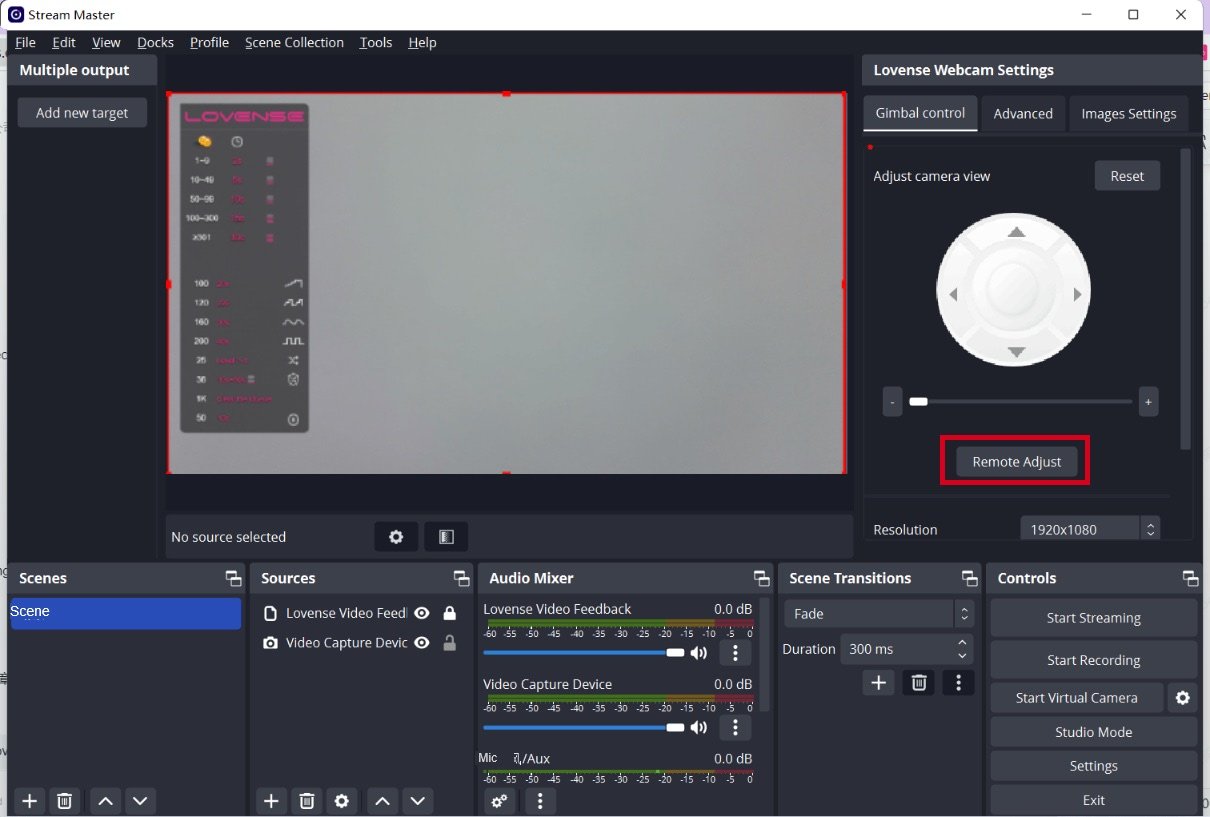Open the Resolution 1920x1080 dropdown
This screenshot has height=817, width=1210.
tap(1089, 530)
